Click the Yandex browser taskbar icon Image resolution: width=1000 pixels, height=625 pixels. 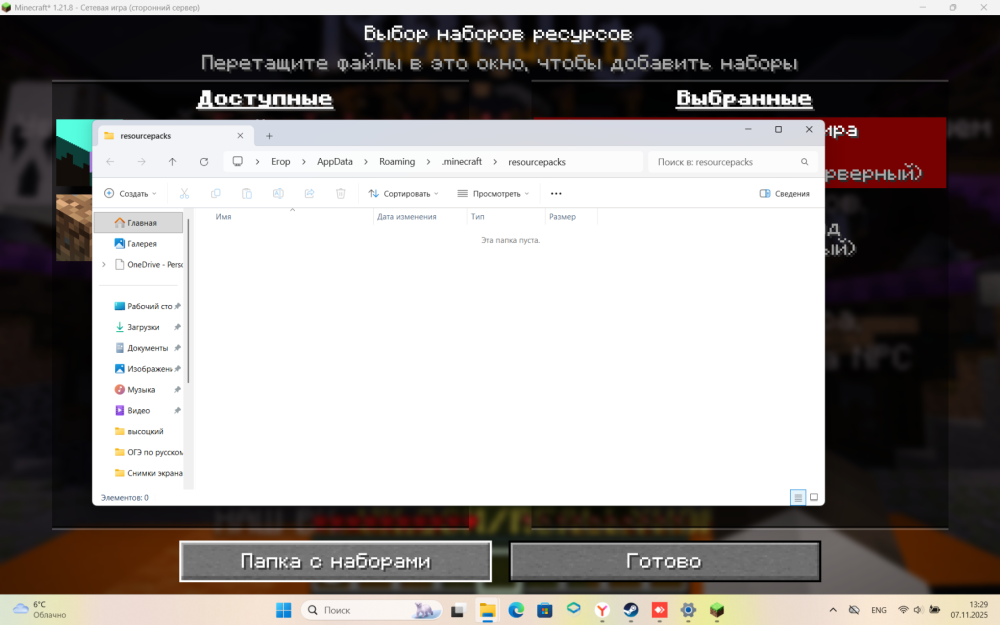coord(602,610)
